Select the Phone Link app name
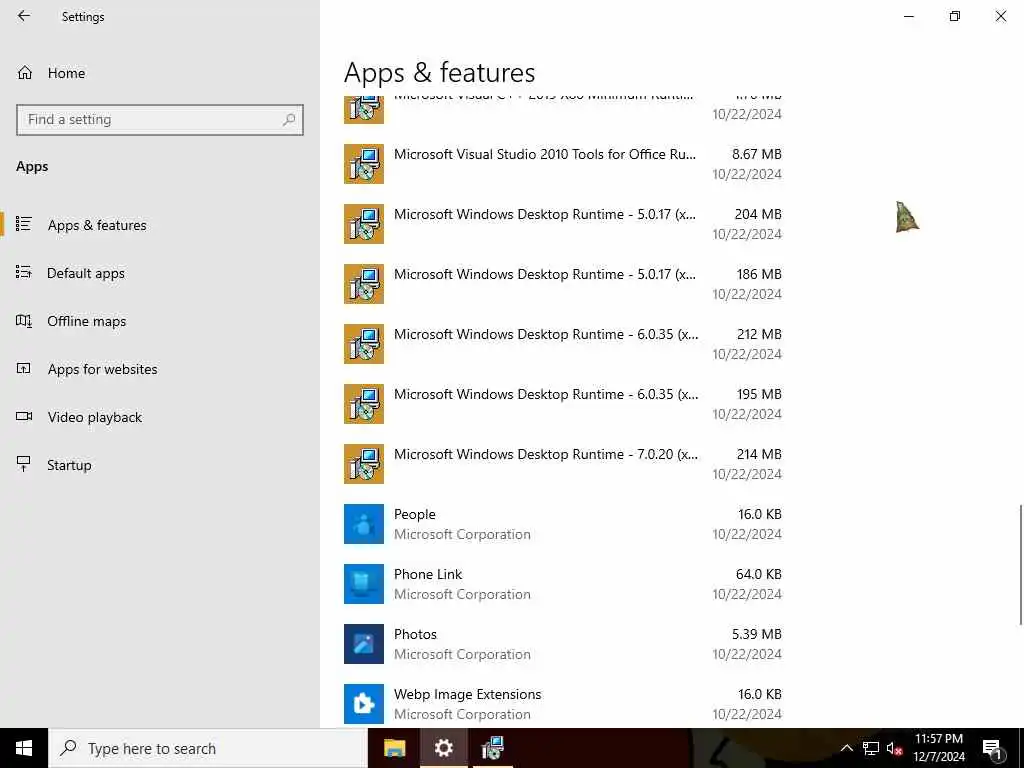Screen dimensions: 1024x768 click(x=428, y=575)
